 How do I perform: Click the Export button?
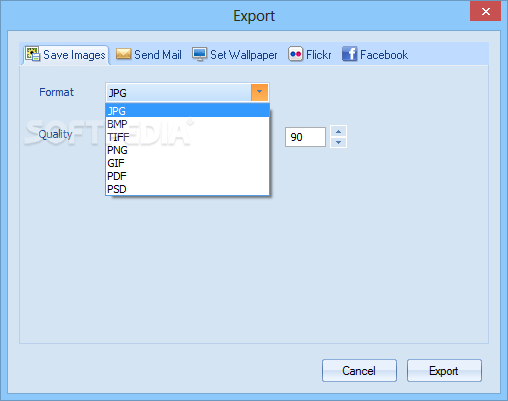pos(444,370)
